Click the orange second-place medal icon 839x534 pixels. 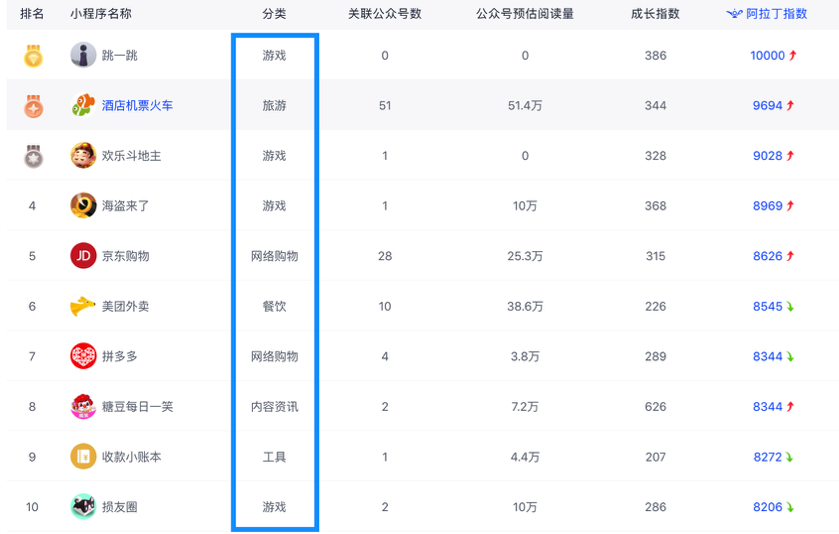point(33,106)
